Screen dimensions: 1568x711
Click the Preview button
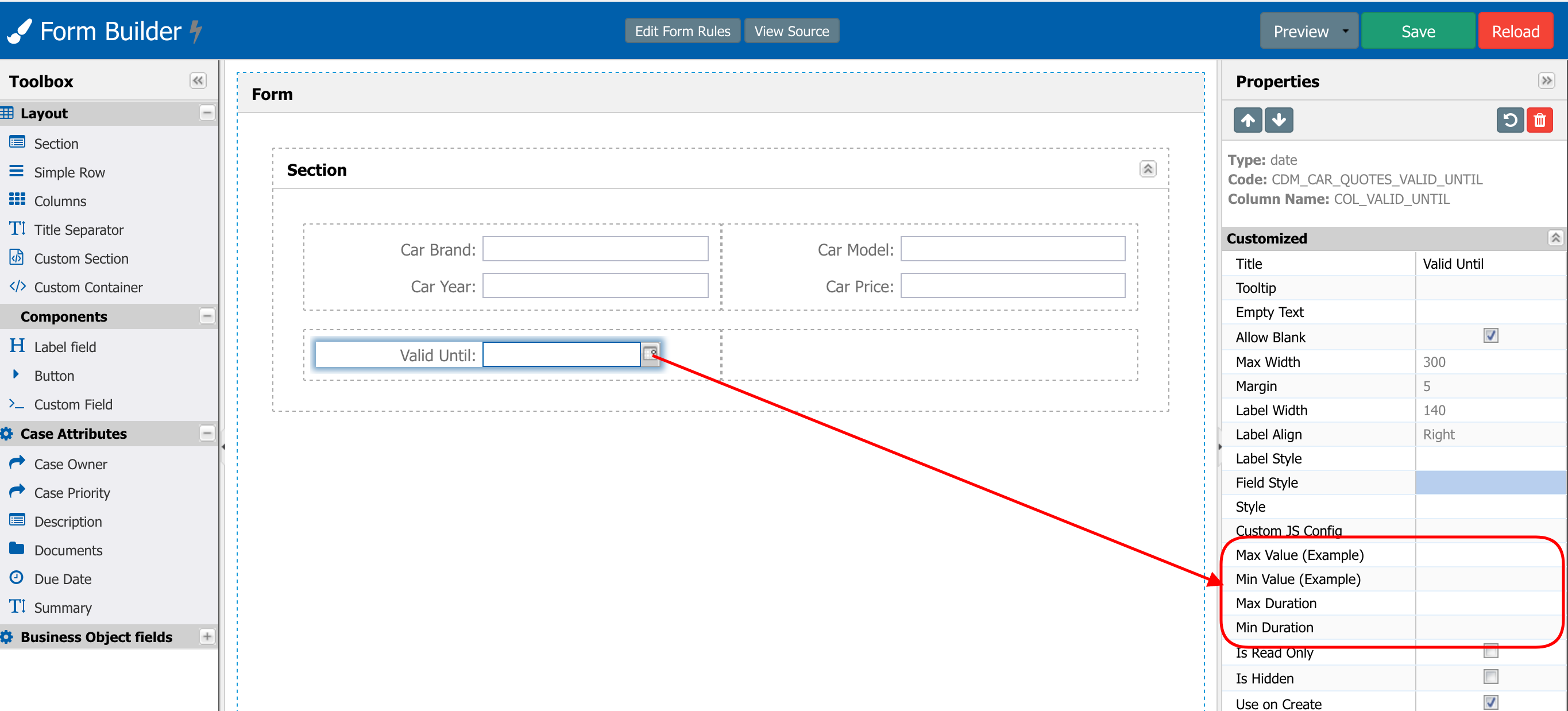click(x=1301, y=31)
